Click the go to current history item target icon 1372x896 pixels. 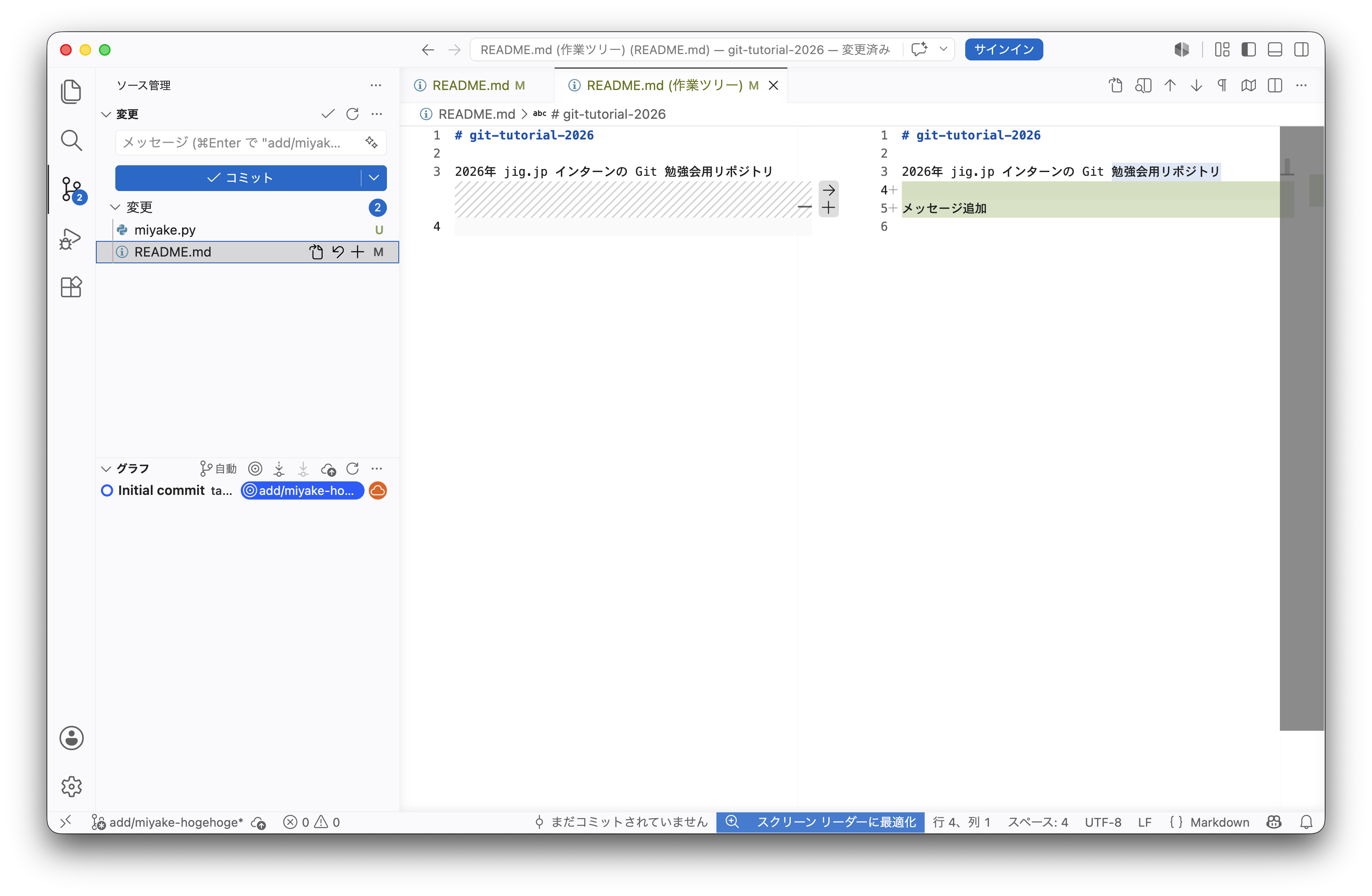pos(255,468)
